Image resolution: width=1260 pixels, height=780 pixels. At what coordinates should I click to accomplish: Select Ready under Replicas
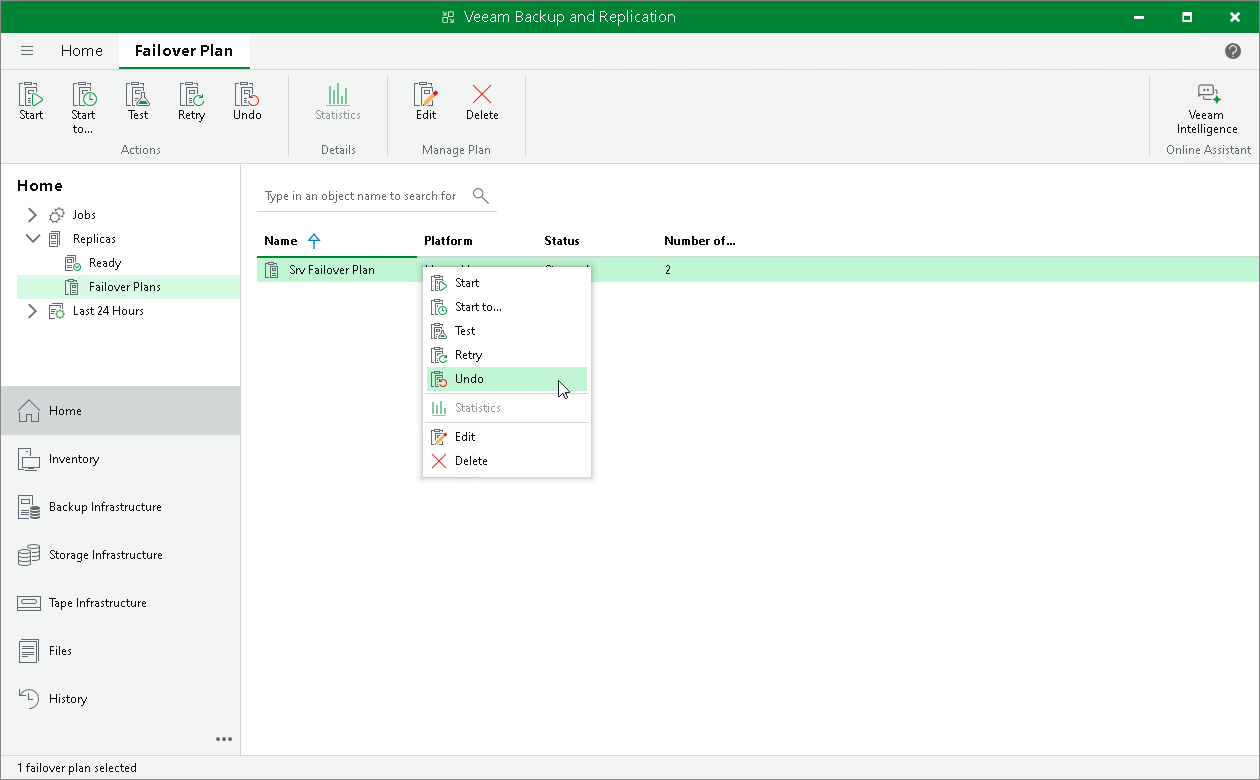(x=104, y=263)
